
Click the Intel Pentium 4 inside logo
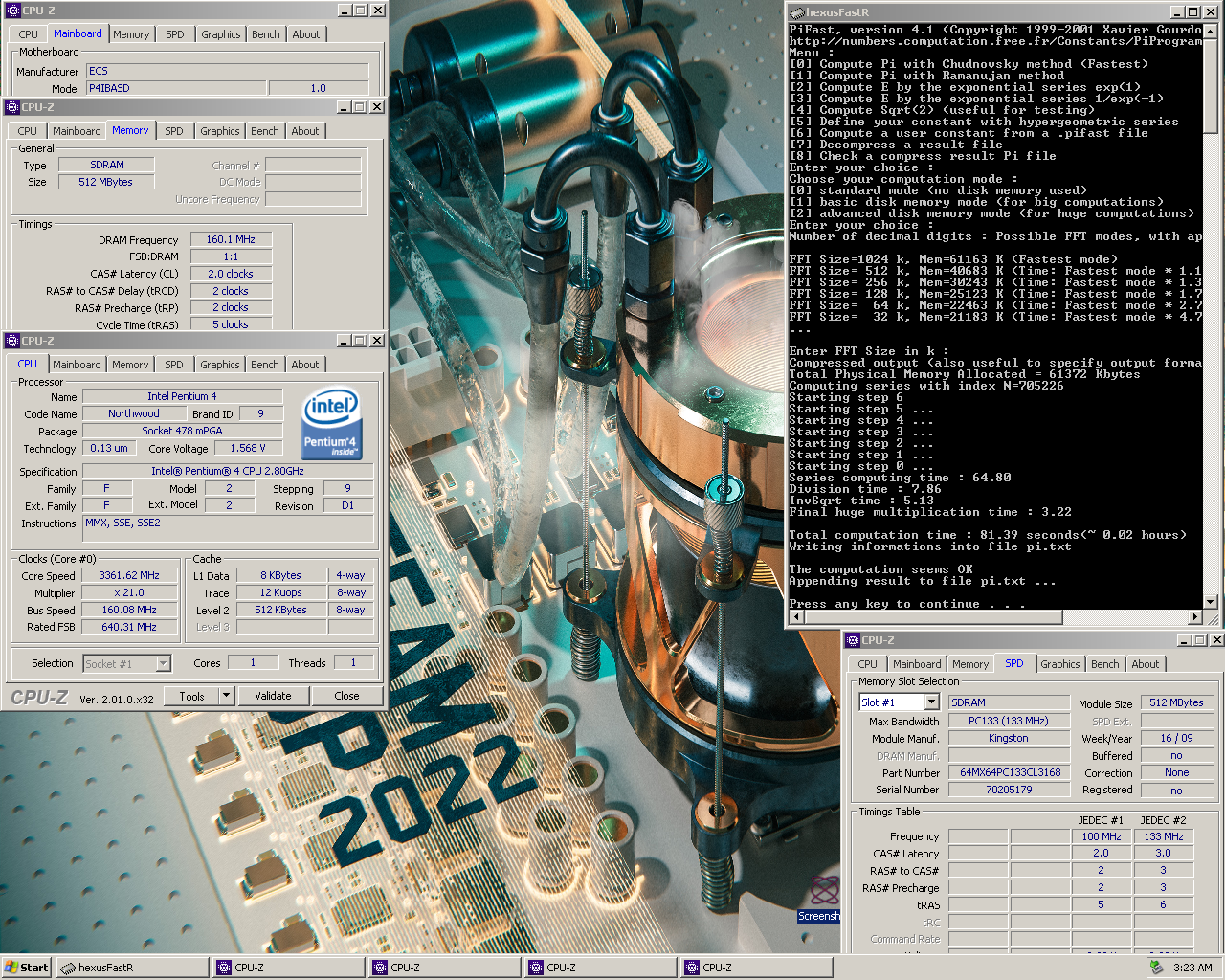pyautogui.click(x=331, y=425)
